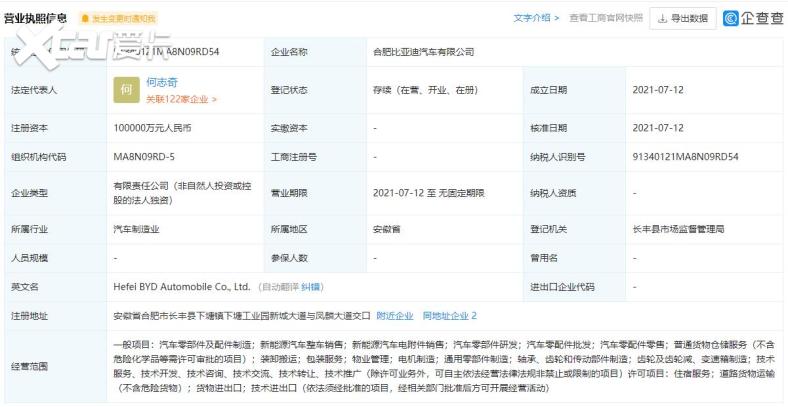Click the 企业名称 label cell
This screenshot has height=407, width=788.
tap(315, 52)
